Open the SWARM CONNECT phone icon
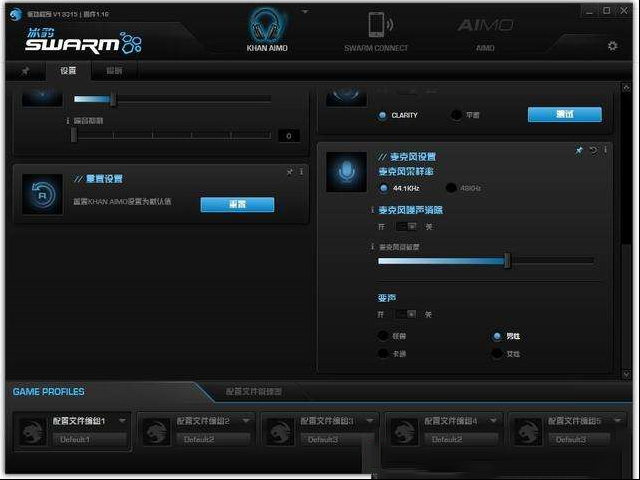Viewport: 640px width, 480px height. (380, 24)
